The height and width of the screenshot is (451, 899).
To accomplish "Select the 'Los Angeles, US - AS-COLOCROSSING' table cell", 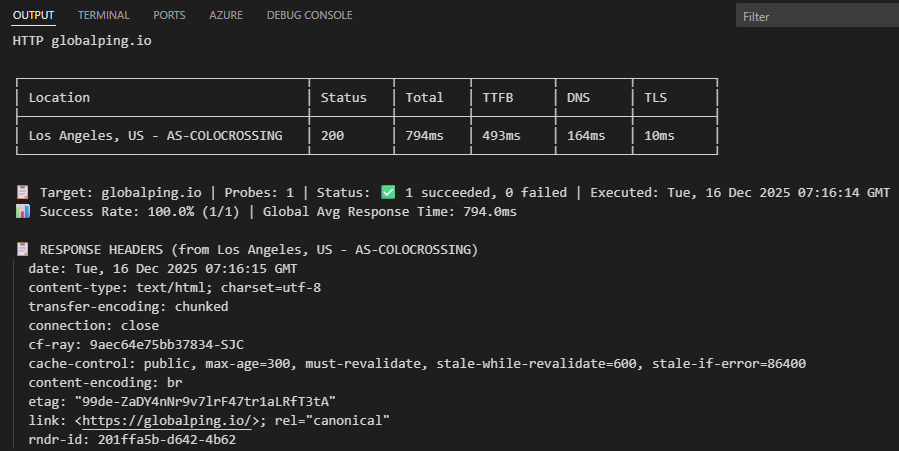I will click(155, 136).
